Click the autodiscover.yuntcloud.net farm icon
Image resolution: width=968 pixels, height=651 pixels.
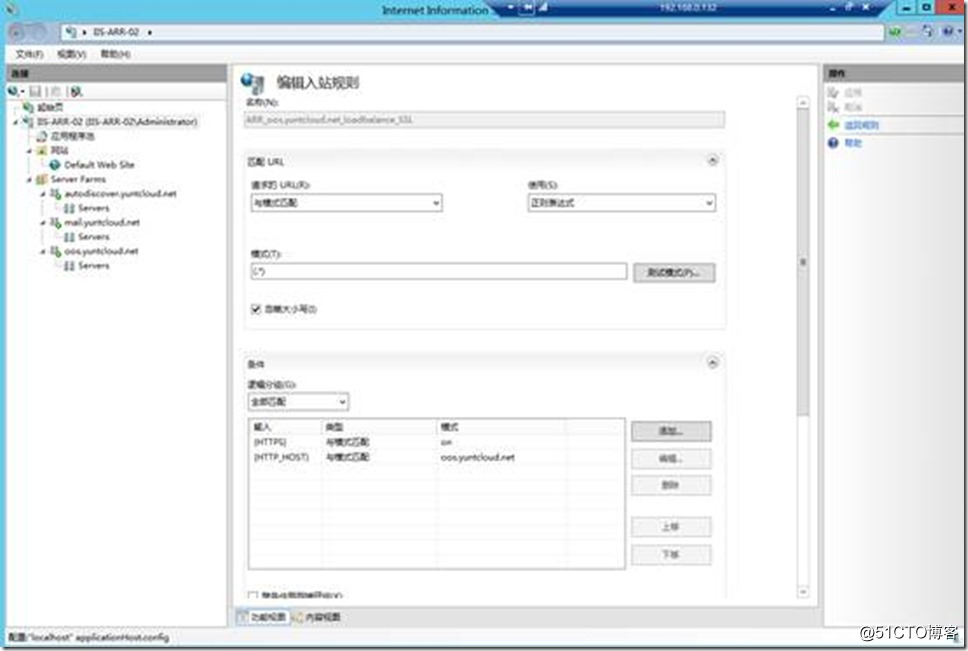pyautogui.click(x=56, y=194)
